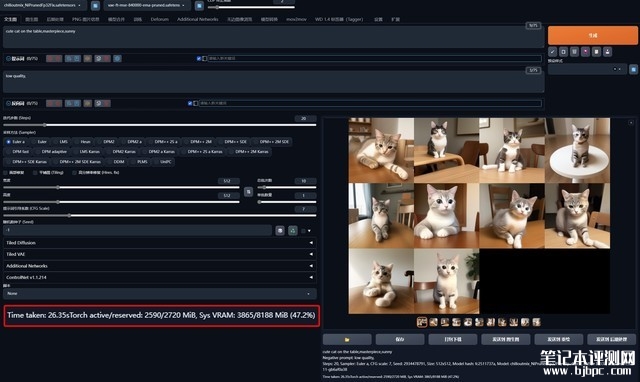Enable the Hires. fix checkbox
The height and width of the screenshot is (382, 640).
74,173
